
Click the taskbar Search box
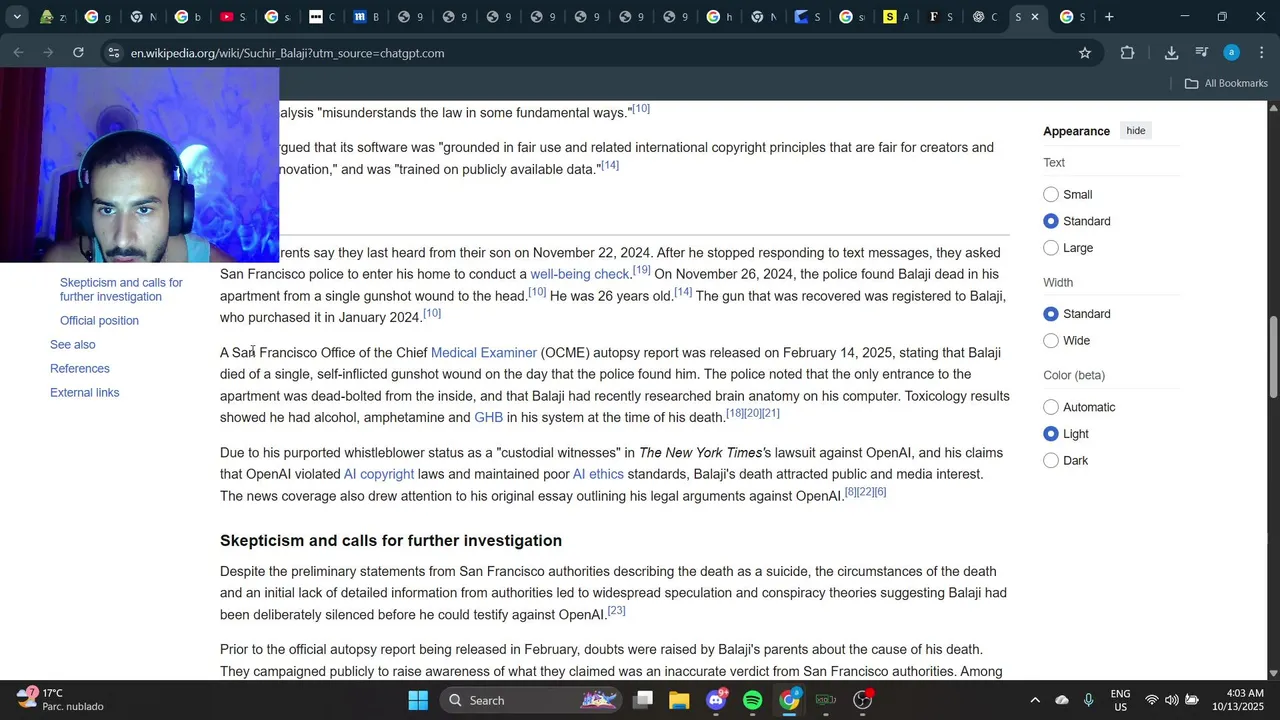click(x=532, y=700)
